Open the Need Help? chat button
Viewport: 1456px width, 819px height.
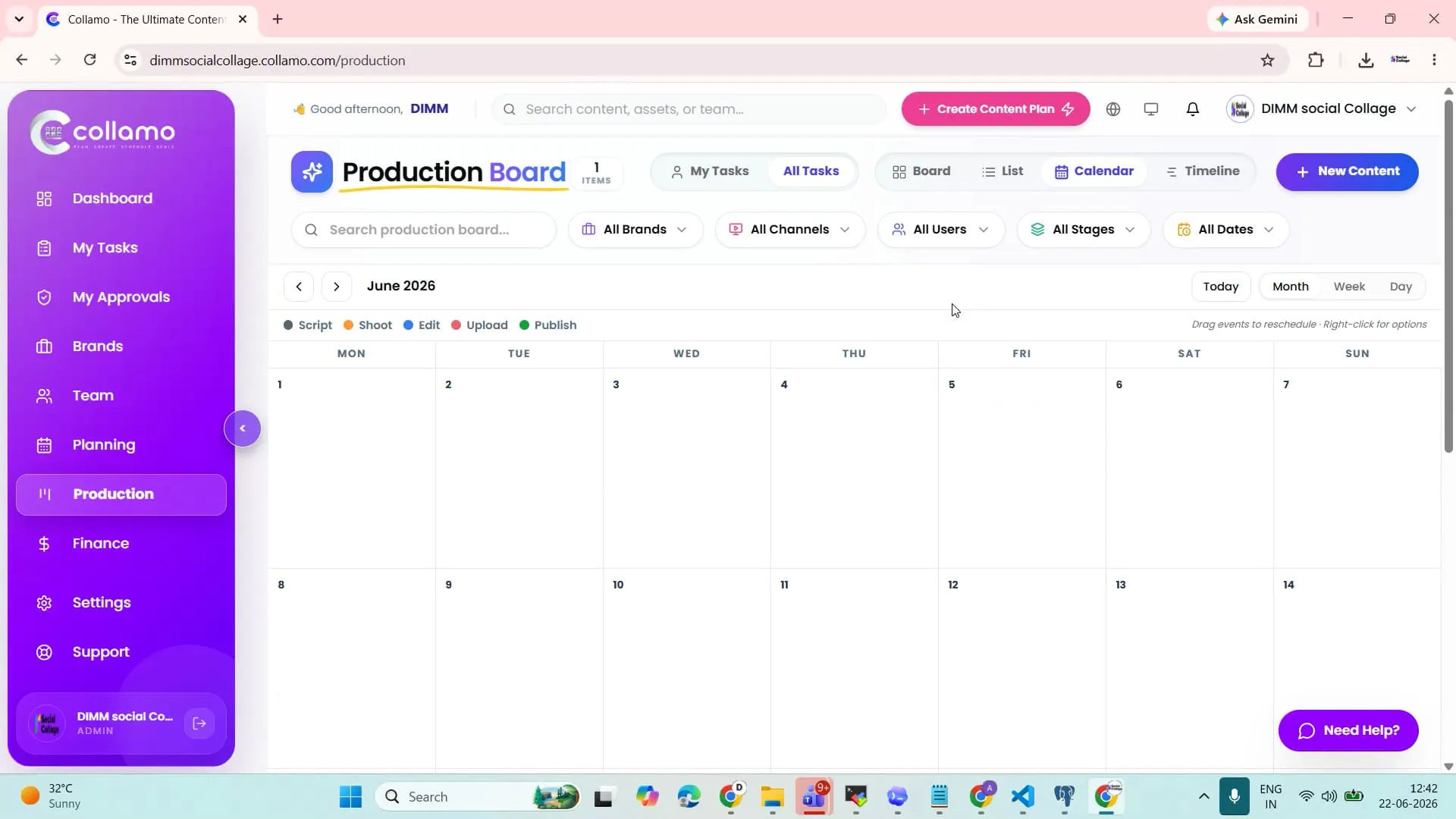tap(1348, 731)
